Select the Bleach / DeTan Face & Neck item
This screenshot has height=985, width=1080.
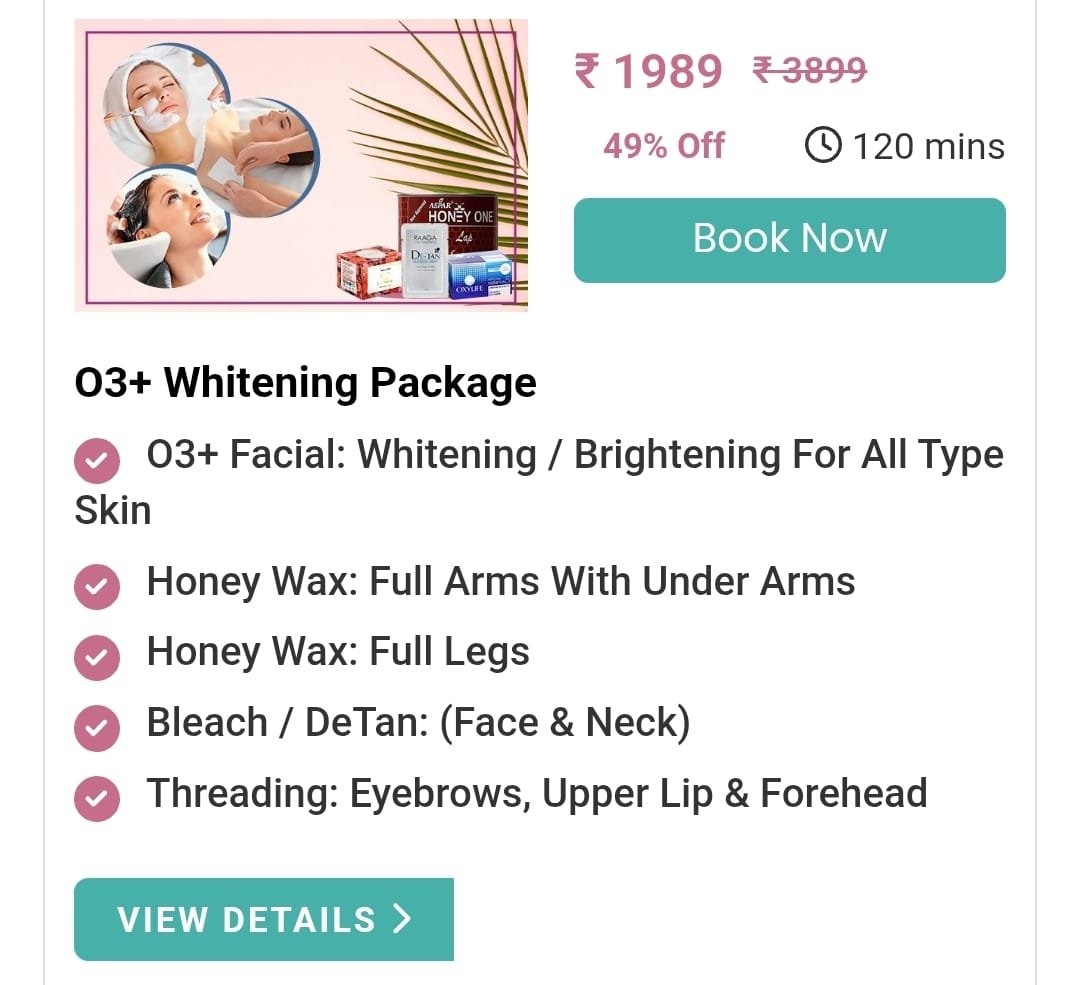coord(418,723)
